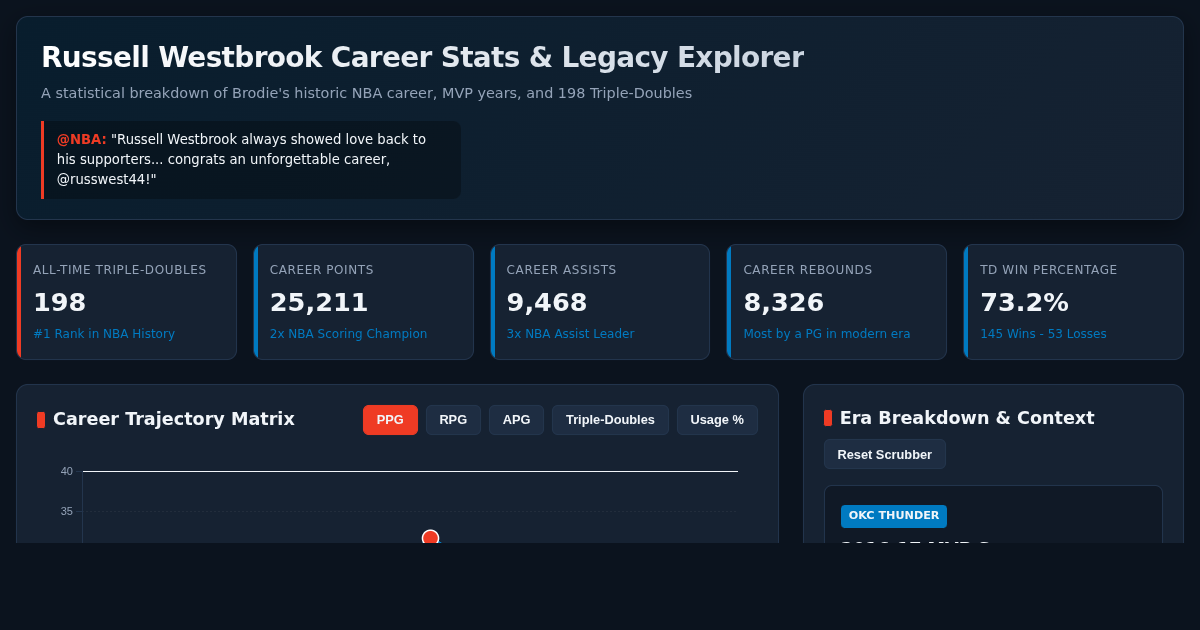The image size is (1200, 630).
Task: Click the TD Win Percentage value 73.2%
Action: (1024, 302)
